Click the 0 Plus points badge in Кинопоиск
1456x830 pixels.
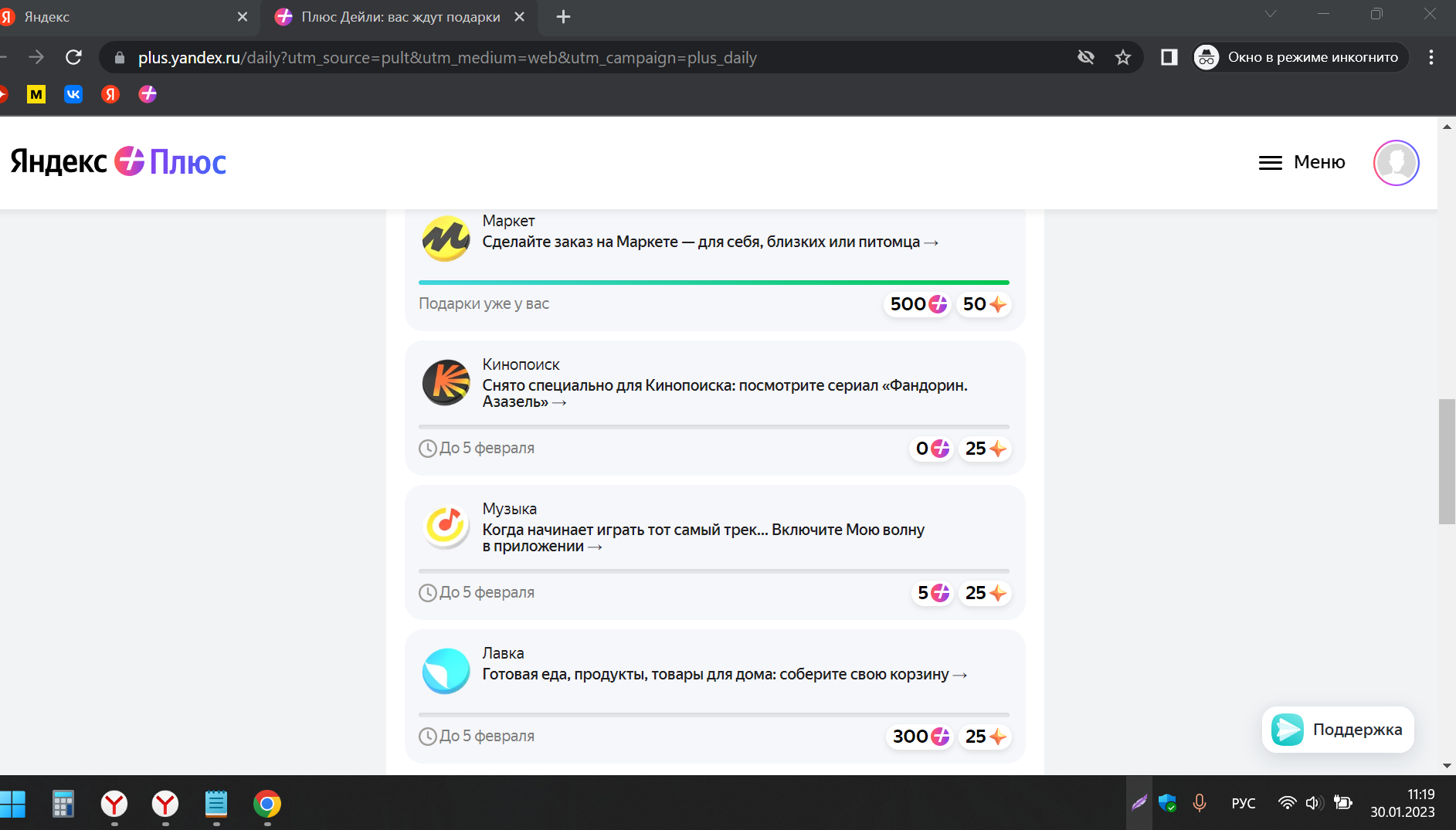932,449
